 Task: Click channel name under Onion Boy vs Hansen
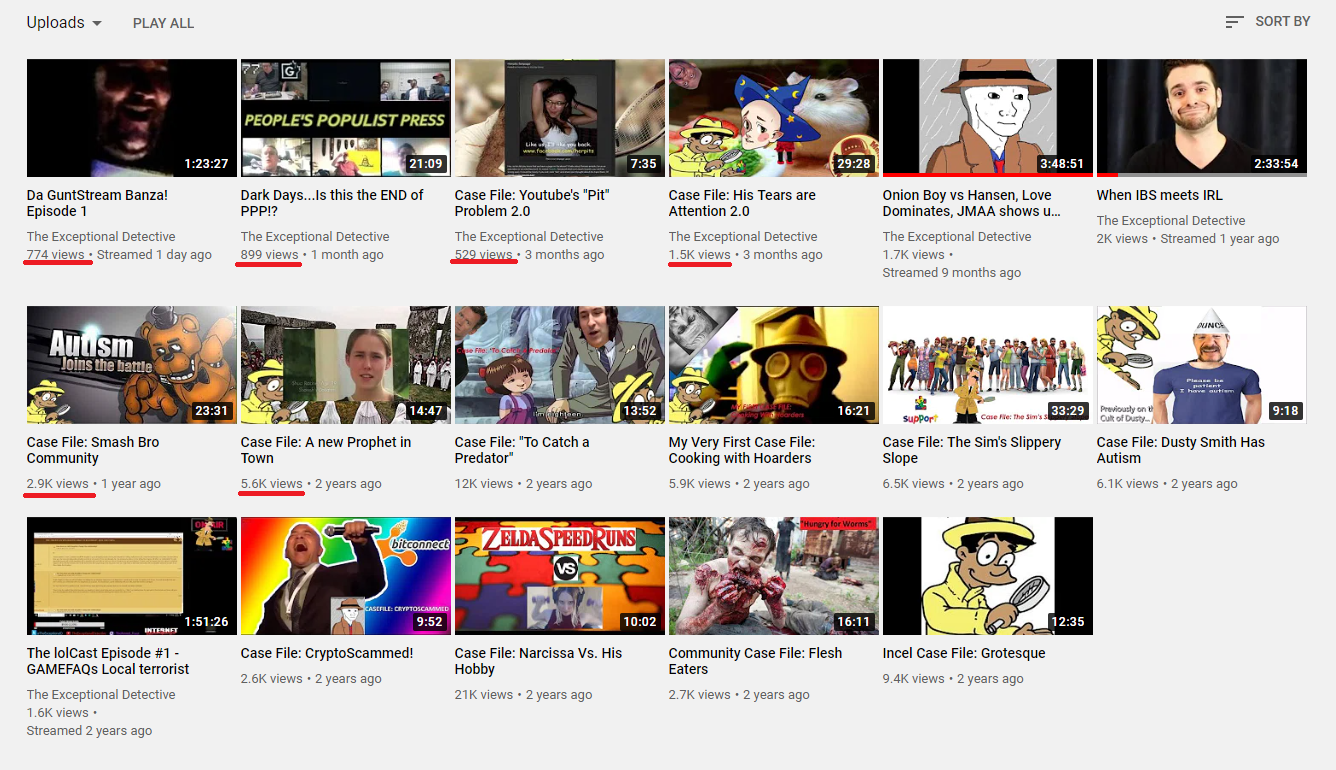[957, 237]
